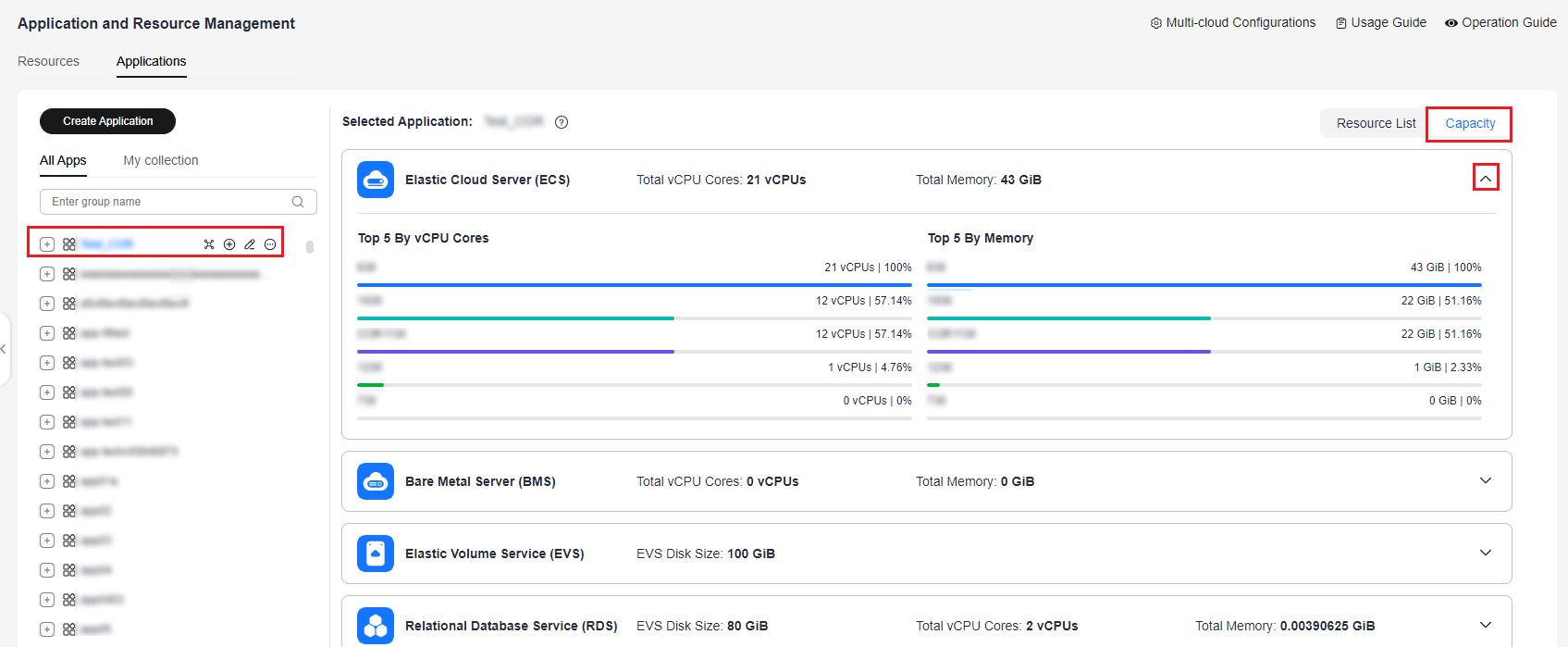Click the topology icon in the highlighted application row
This screenshot has width=1568, height=647.
[209, 244]
